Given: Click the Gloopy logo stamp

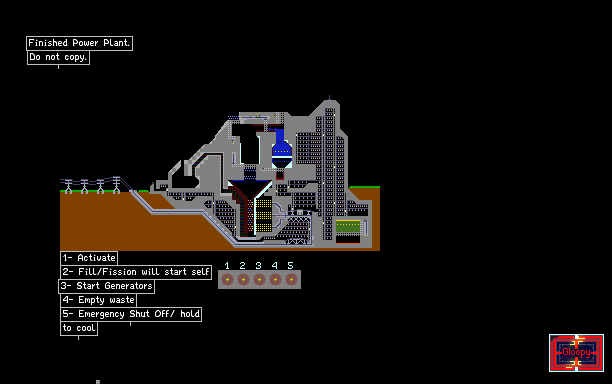Looking at the screenshot, I should pyautogui.click(x=576, y=353).
